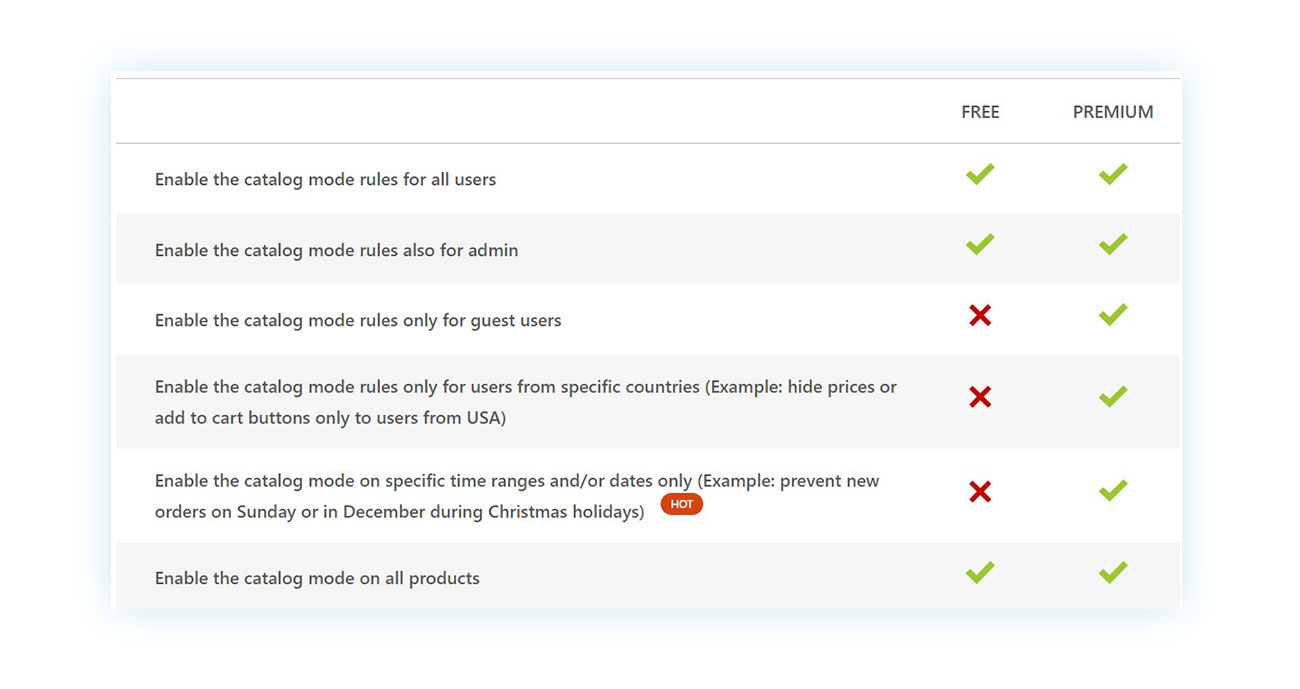Click the PREMIUM checkmark for specific countries rule
1300x689 pixels.
pos(1113,396)
